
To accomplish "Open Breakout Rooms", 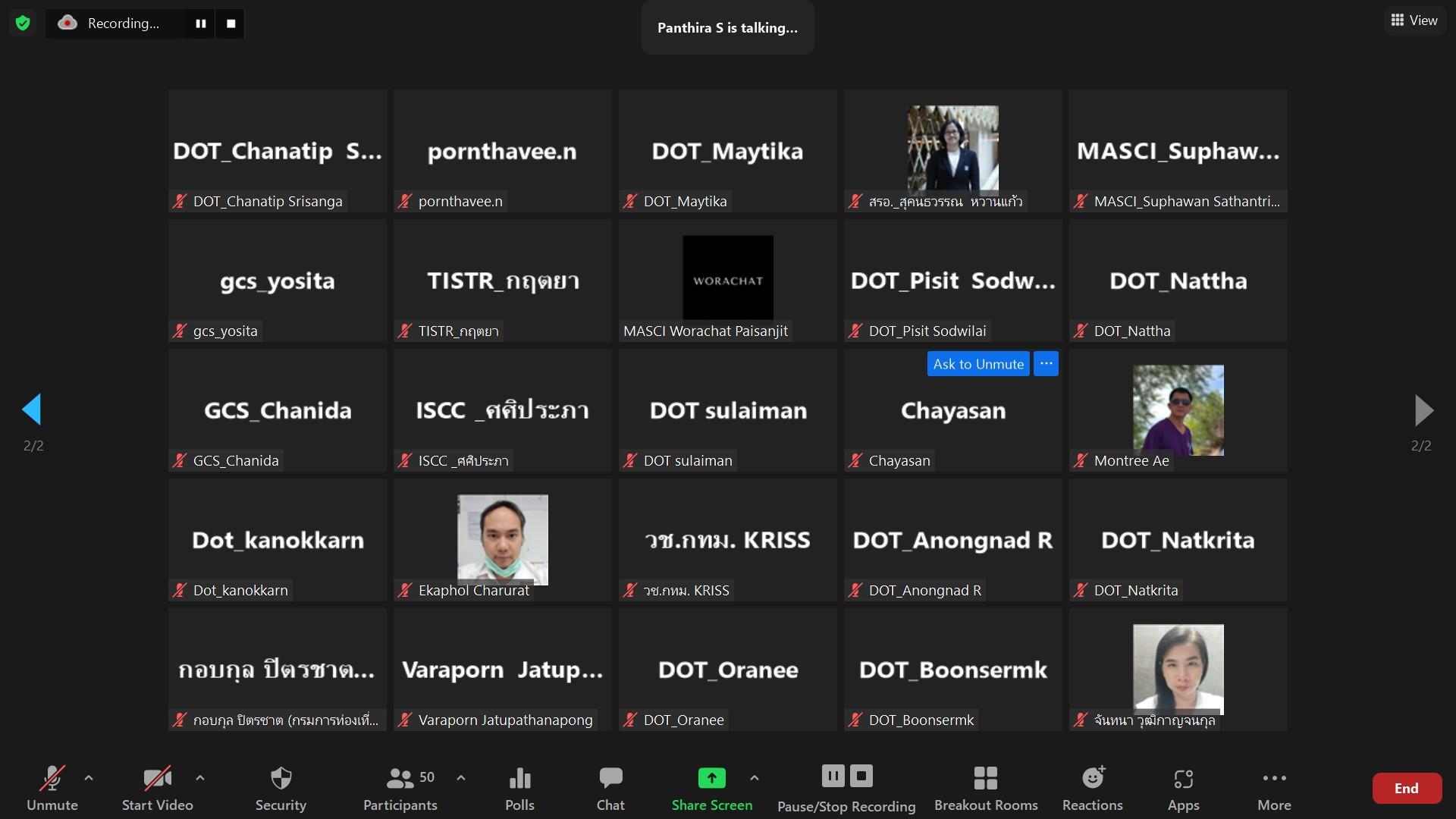I will click(985, 789).
